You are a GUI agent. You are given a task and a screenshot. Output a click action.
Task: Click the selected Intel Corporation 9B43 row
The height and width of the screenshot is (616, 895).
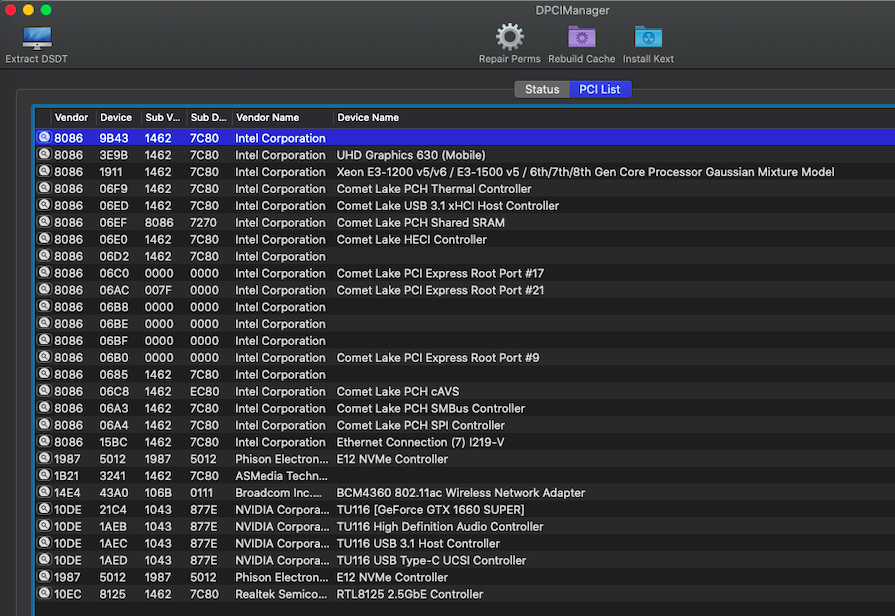click(465, 138)
